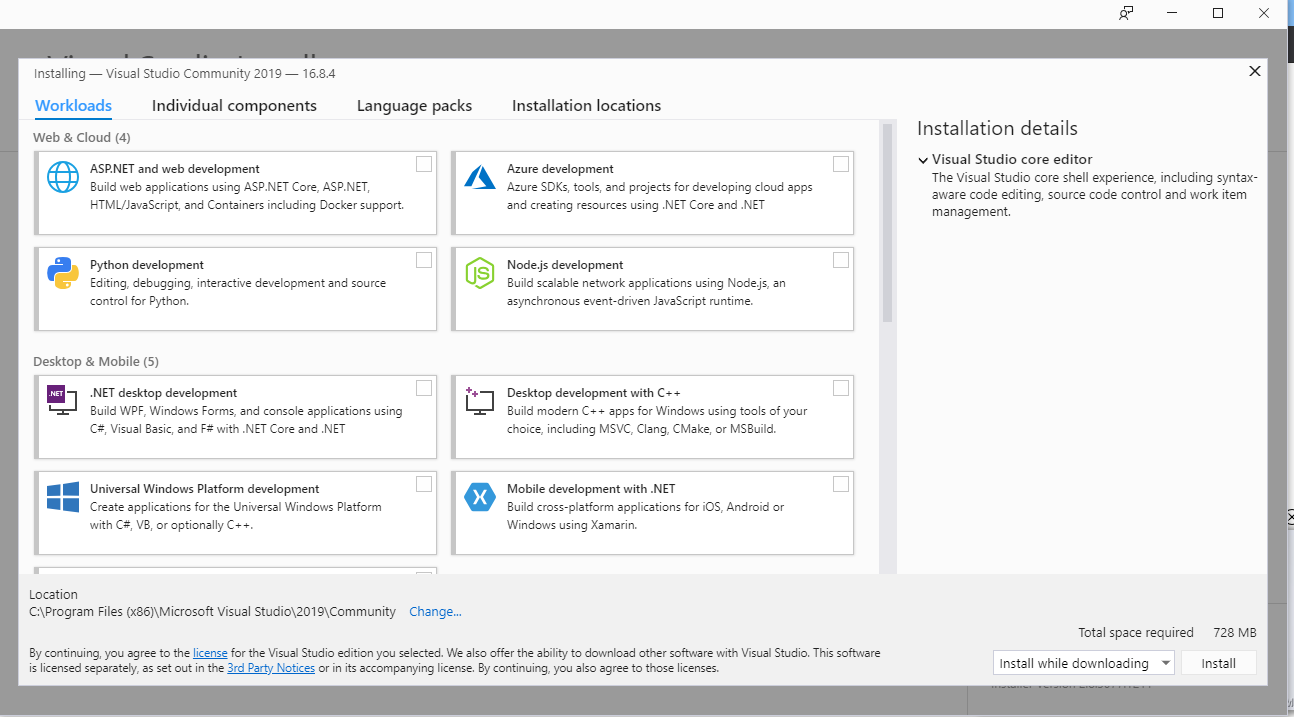Tick the .NET desktop development checkbox
Image resolution: width=1294 pixels, height=717 pixels.
click(424, 388)
